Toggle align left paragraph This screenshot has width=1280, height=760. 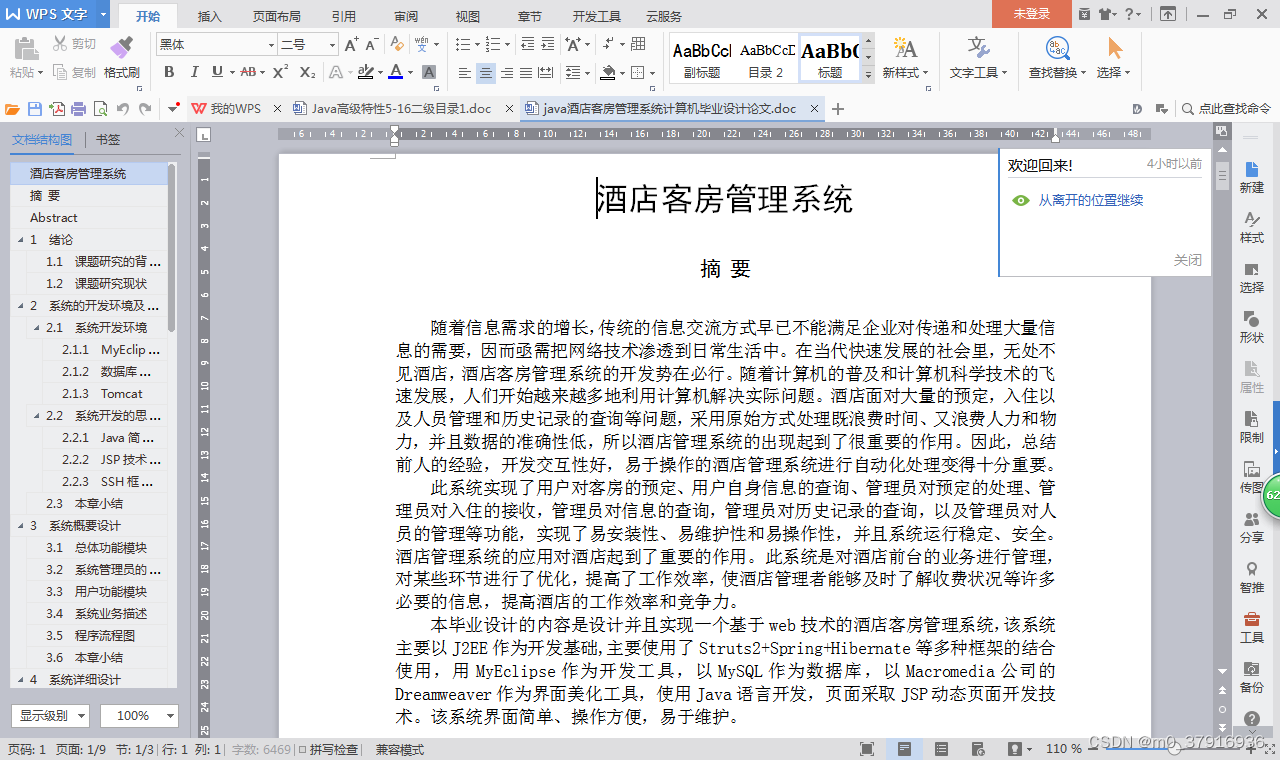pos(465,72)
